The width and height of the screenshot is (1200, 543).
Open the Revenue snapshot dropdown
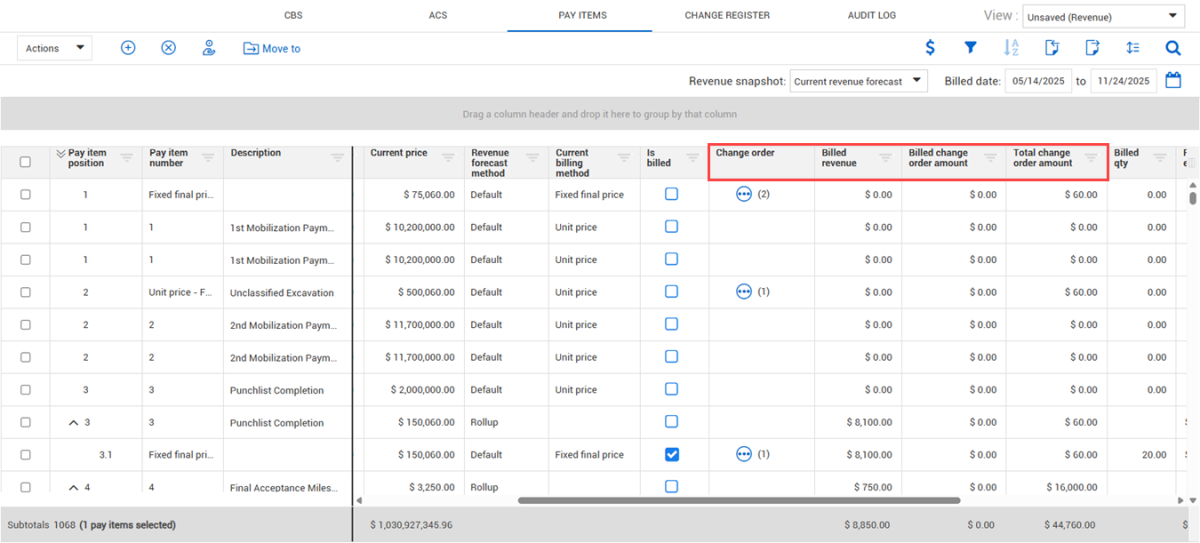(x=858, y=81)
